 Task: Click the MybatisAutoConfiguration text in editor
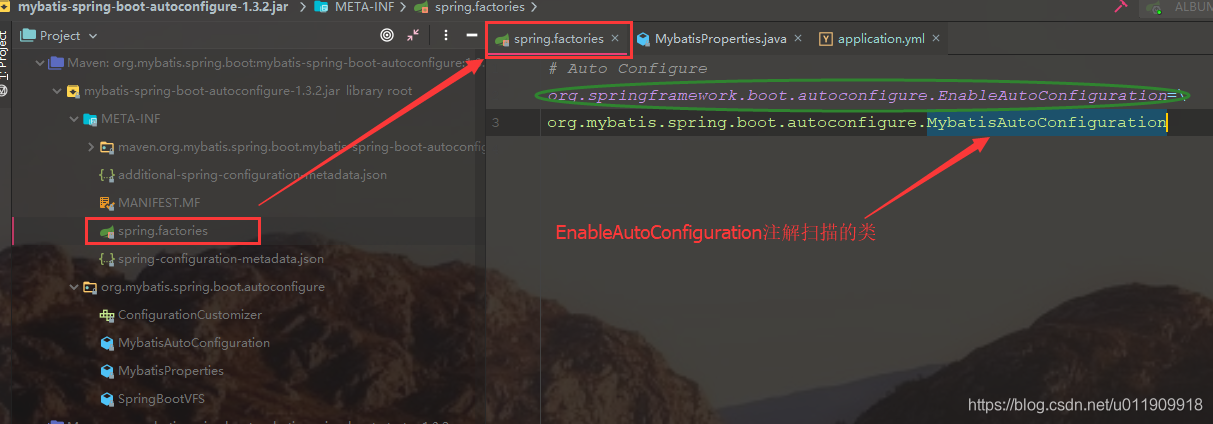tap(1047, 123)
